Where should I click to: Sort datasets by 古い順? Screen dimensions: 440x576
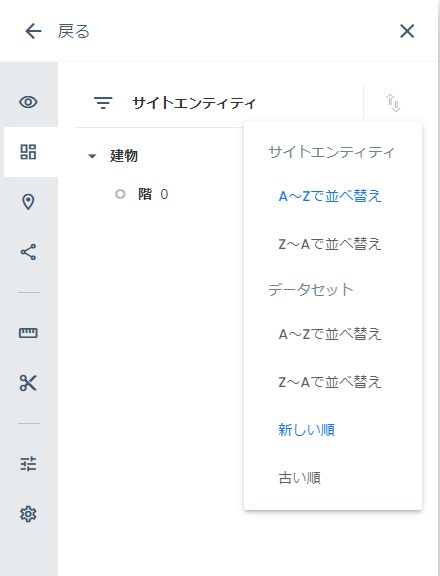[299, 478]
